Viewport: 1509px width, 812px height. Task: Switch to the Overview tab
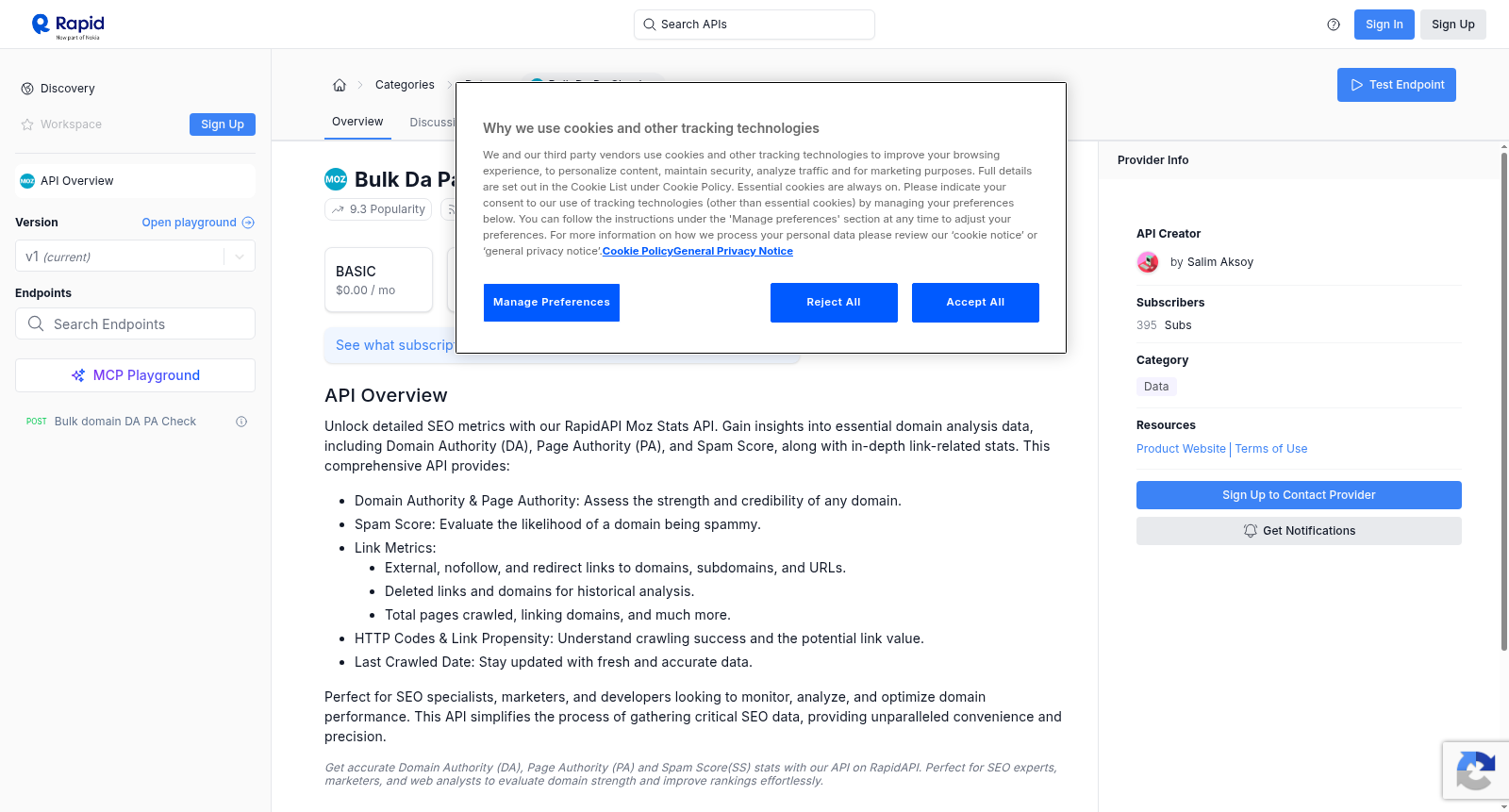pos(357,122)
